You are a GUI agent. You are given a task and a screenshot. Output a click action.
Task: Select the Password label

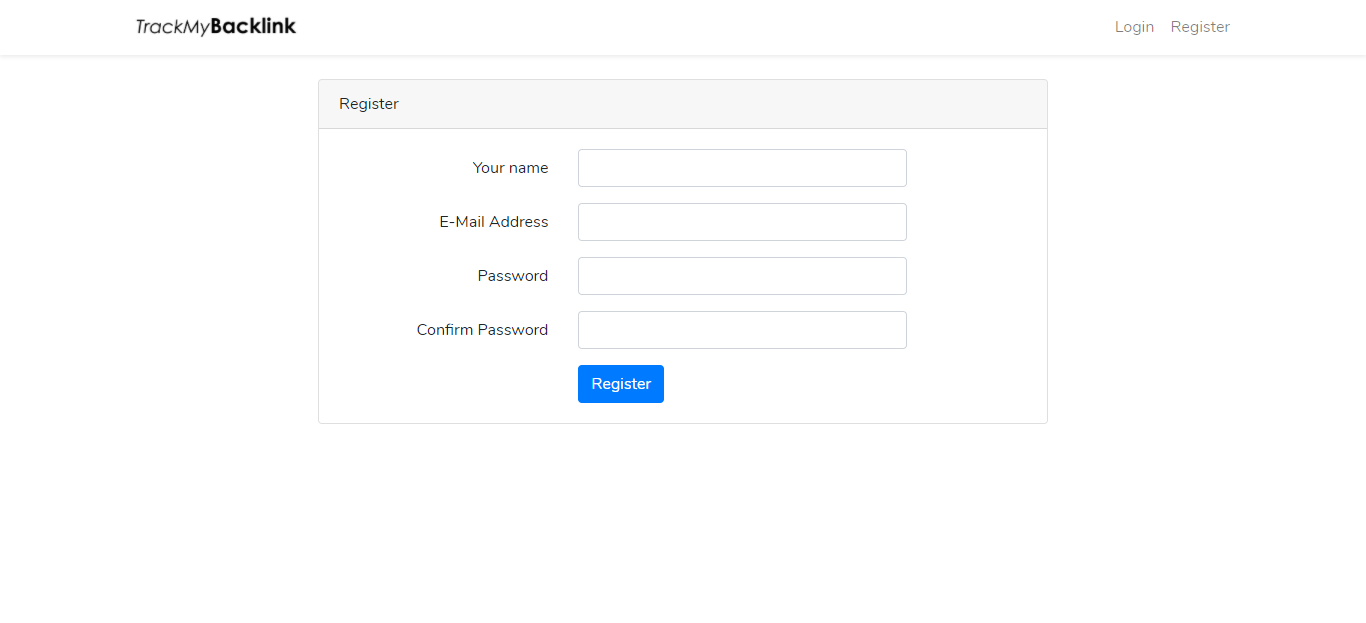tap(512, 276)
